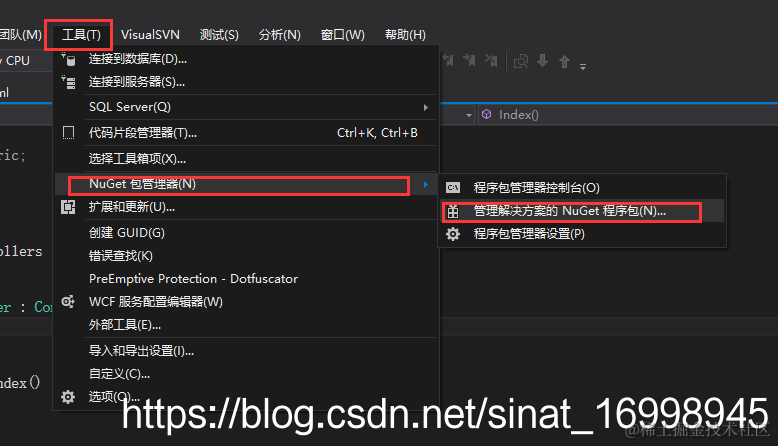This screenshot has width=778, height=446.
Task: Click the NuGet submenu arrow
Action: pyautogui.click(x=426, y=185)
